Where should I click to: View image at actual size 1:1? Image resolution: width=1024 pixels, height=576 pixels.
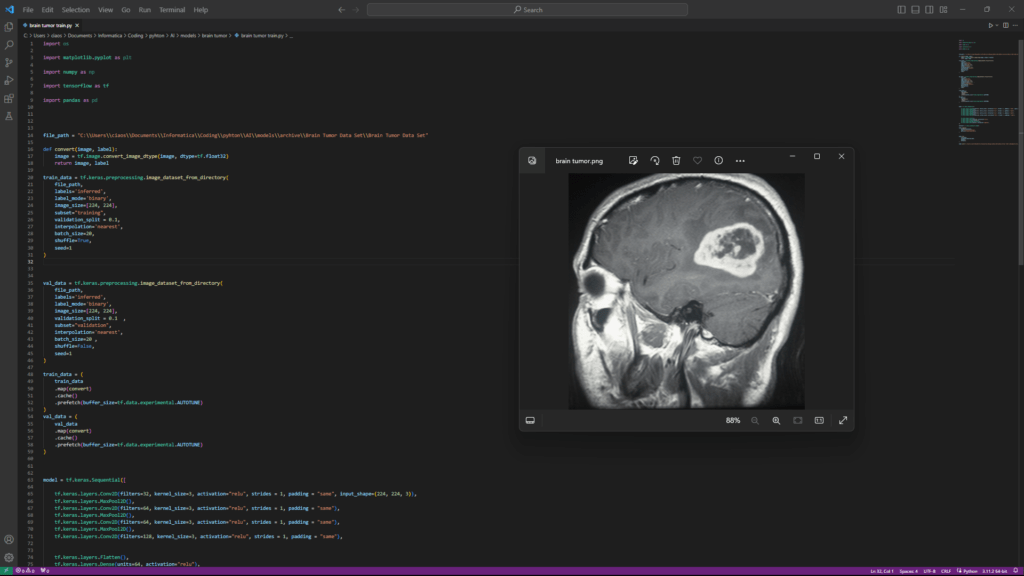tap(819, 421)
